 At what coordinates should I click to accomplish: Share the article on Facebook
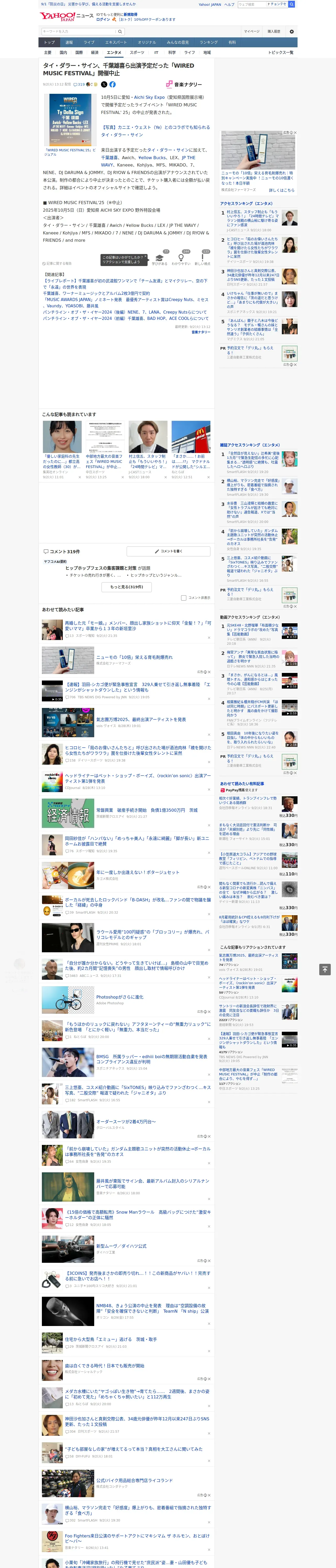pos(112,85)
